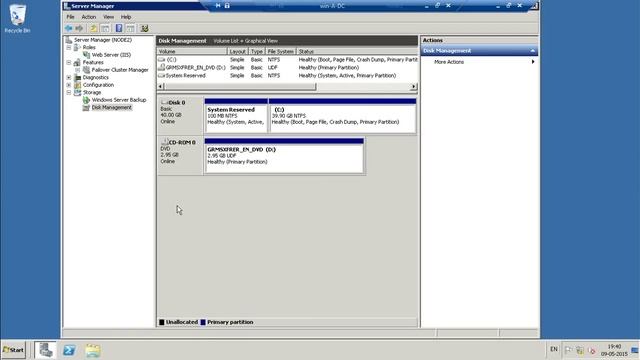Click the CD-ROM 0 disc icon
Screen dimensions: 640x360
point(165,142)
